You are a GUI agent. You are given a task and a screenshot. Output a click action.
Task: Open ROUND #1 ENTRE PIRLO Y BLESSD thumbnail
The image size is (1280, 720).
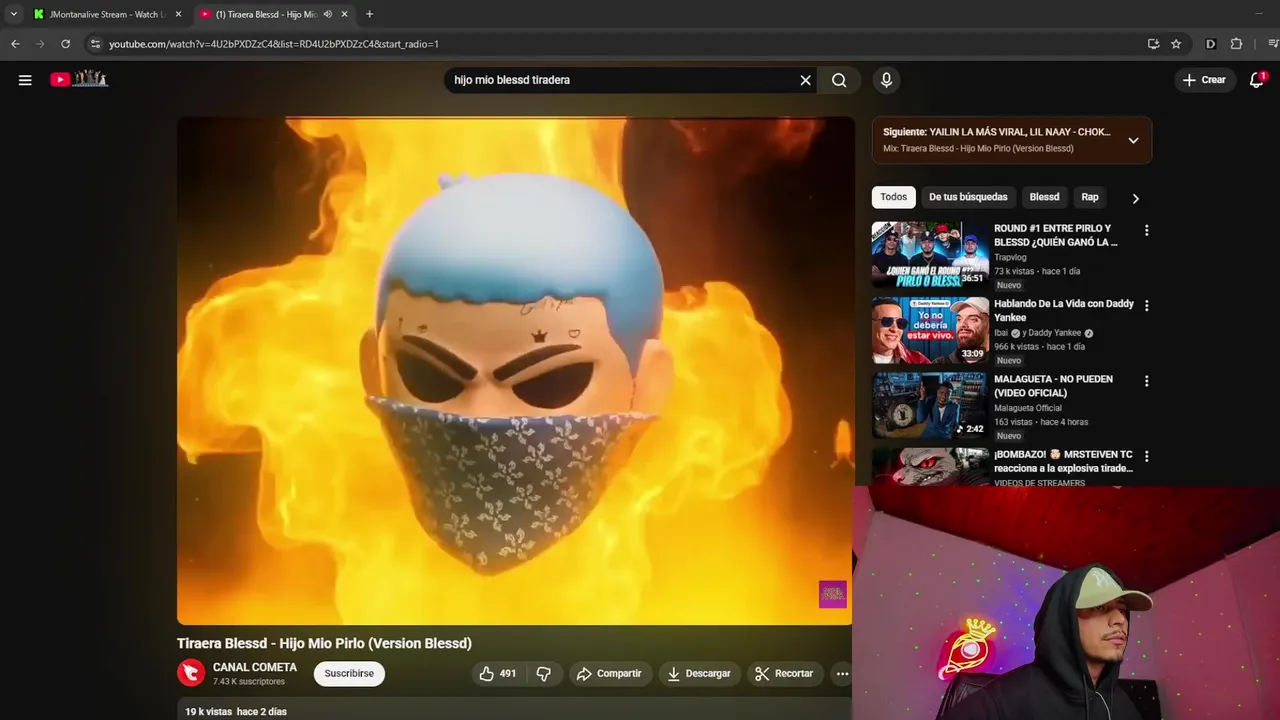point(930,255)
